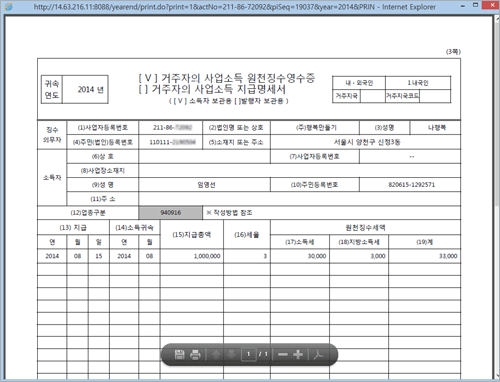500x382 pixels.
Task: Zoom in with the plus icon
Action: 298,354
